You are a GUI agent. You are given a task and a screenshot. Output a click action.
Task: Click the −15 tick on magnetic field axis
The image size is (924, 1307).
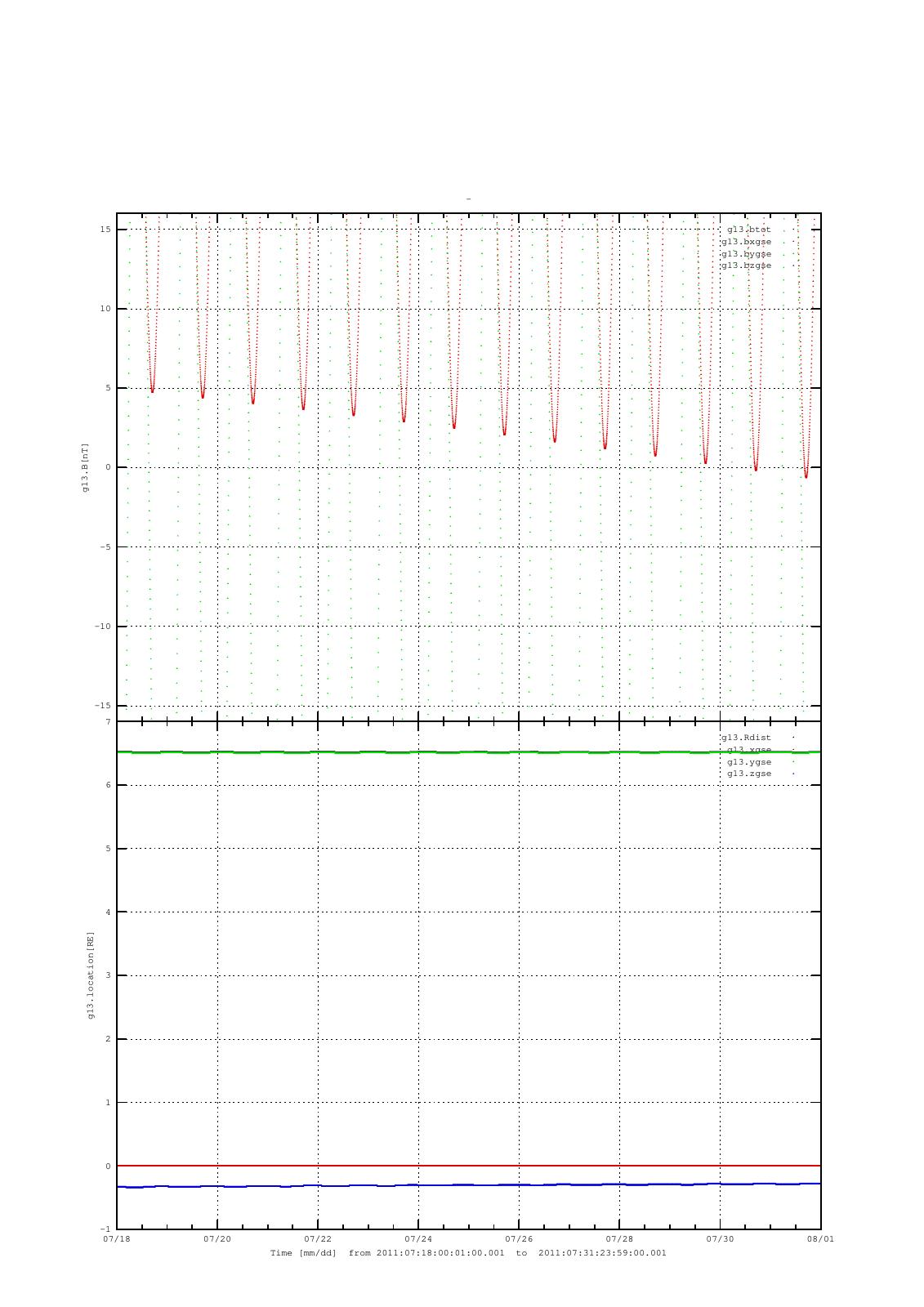[x=102, y=706]
